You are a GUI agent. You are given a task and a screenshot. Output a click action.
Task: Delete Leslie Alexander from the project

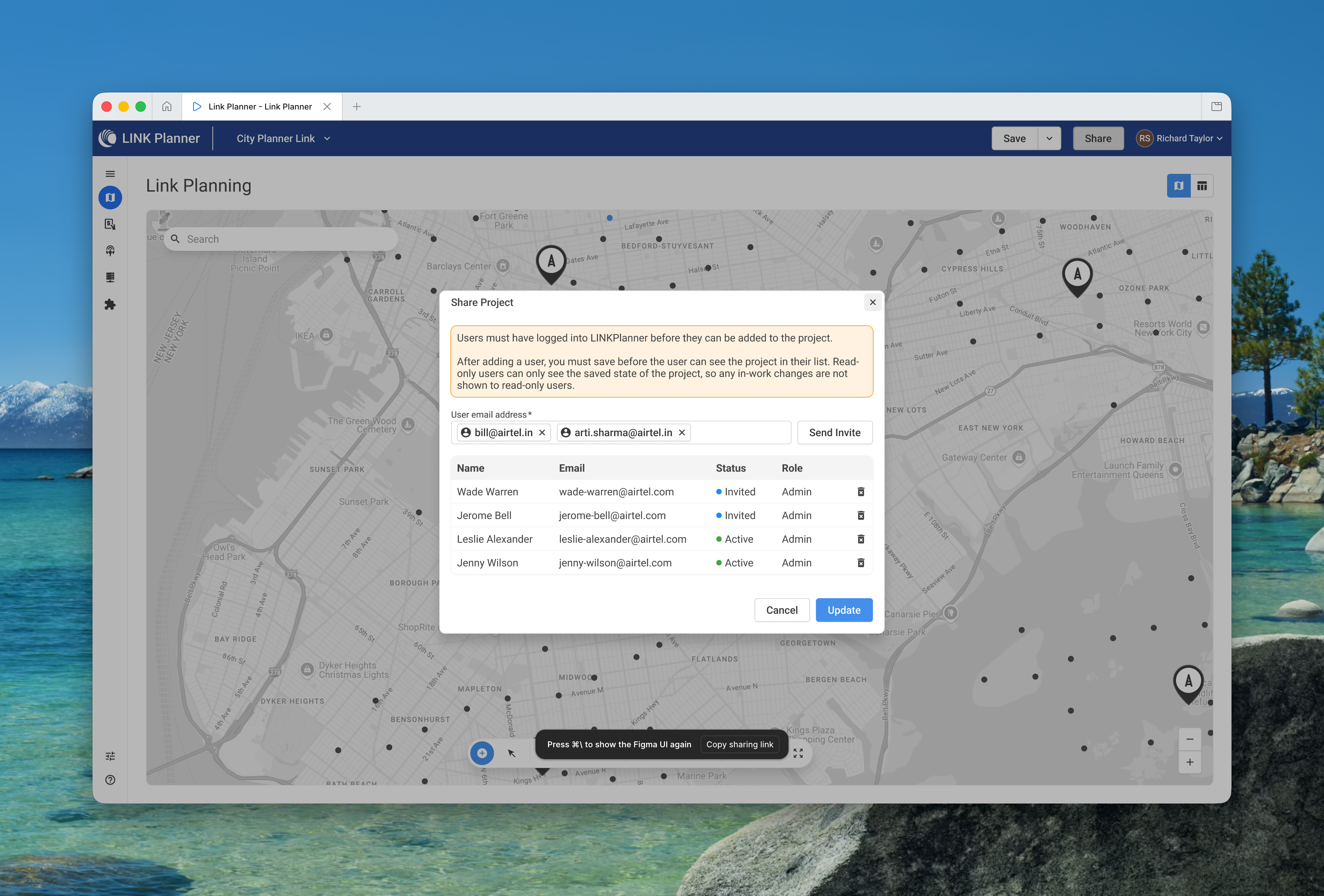[861, 539]
